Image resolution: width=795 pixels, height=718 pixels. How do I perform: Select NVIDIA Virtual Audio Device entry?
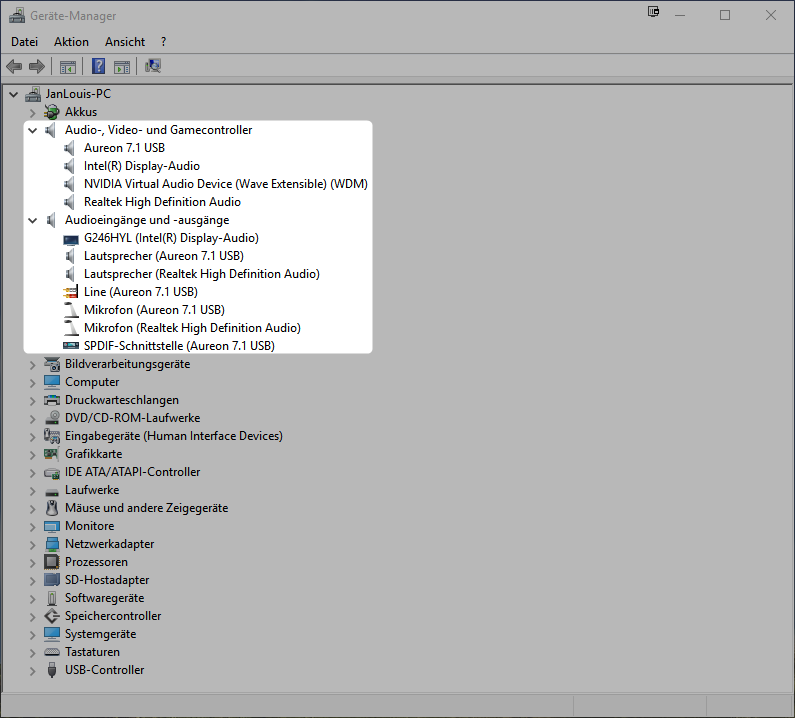(x=225, y=184)
